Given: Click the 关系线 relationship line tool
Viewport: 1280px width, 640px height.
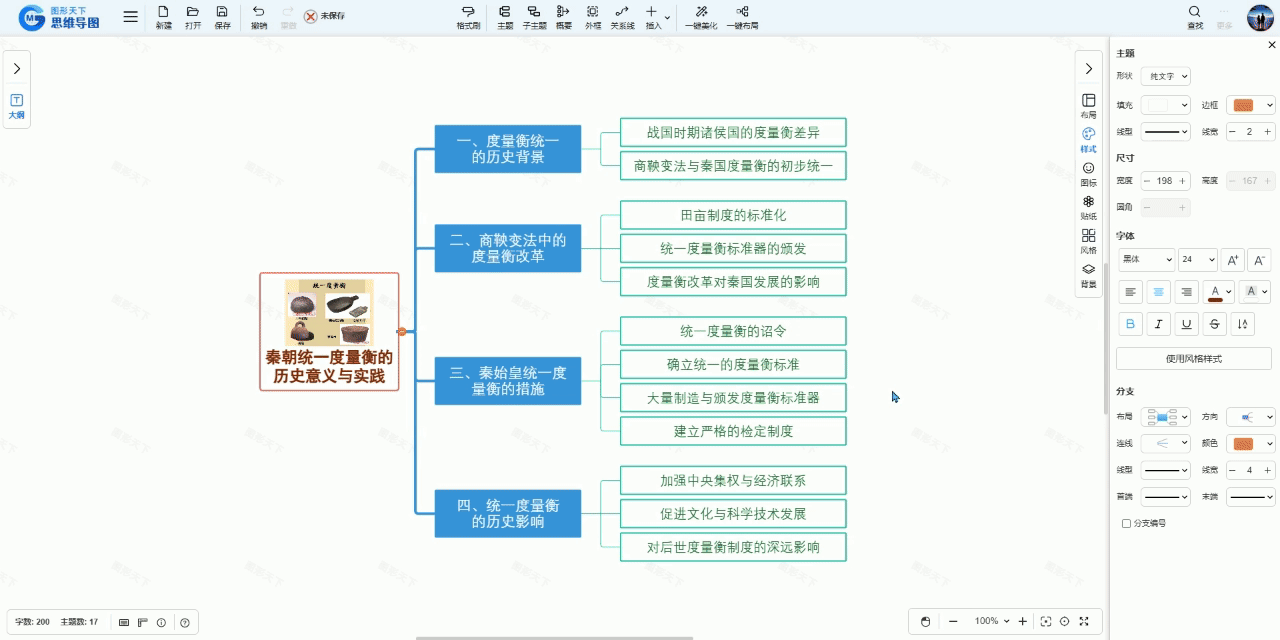Looking at the screenshot, I should point(622,17).
